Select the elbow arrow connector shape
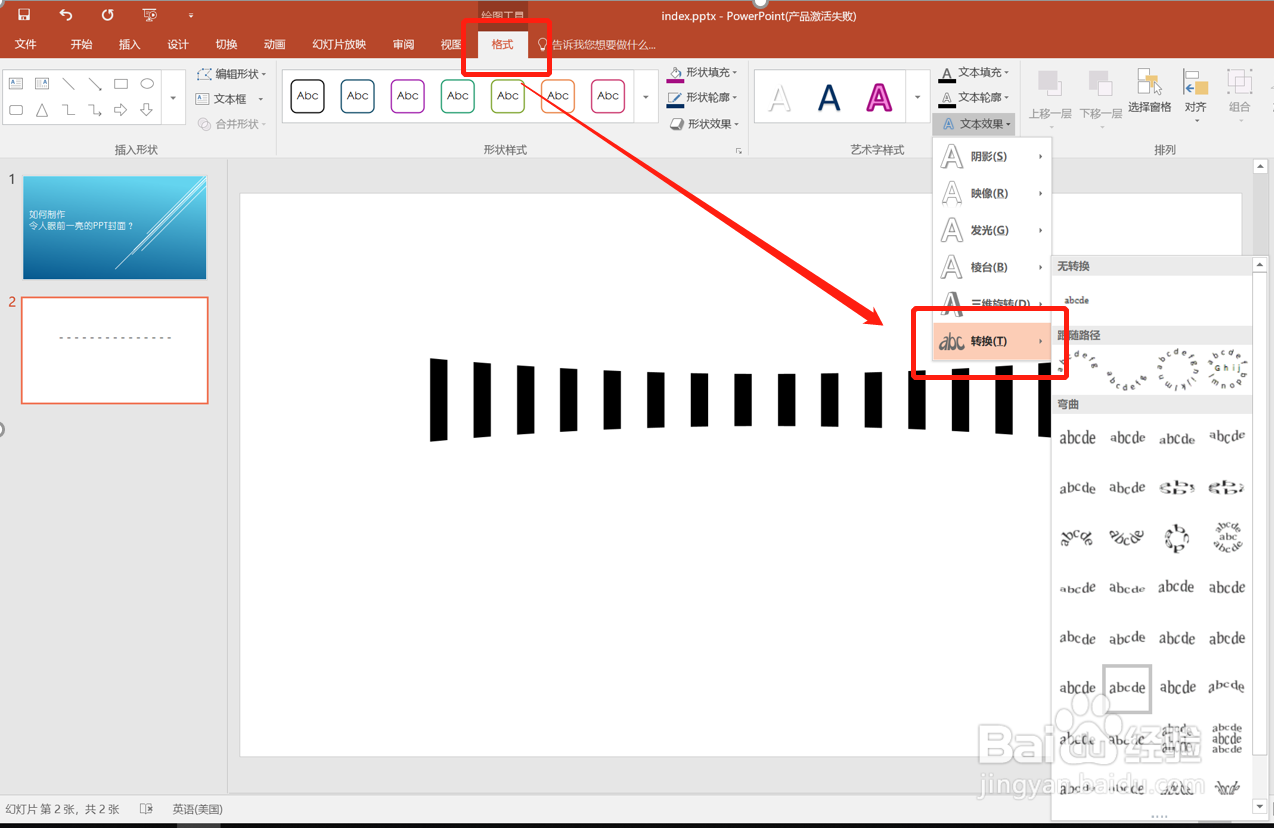The height and width of the screenshot is (828, 1274). click(x=95, y=110)
